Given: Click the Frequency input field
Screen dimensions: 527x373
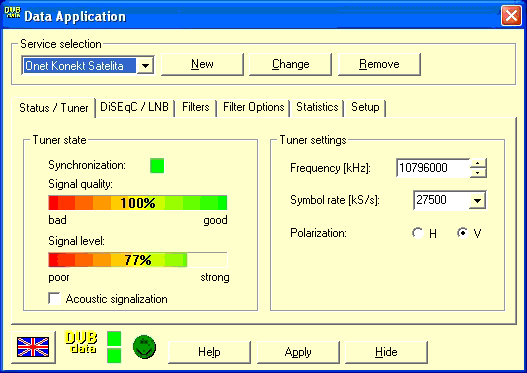Looking at the screenshot, I should (433, 168).
